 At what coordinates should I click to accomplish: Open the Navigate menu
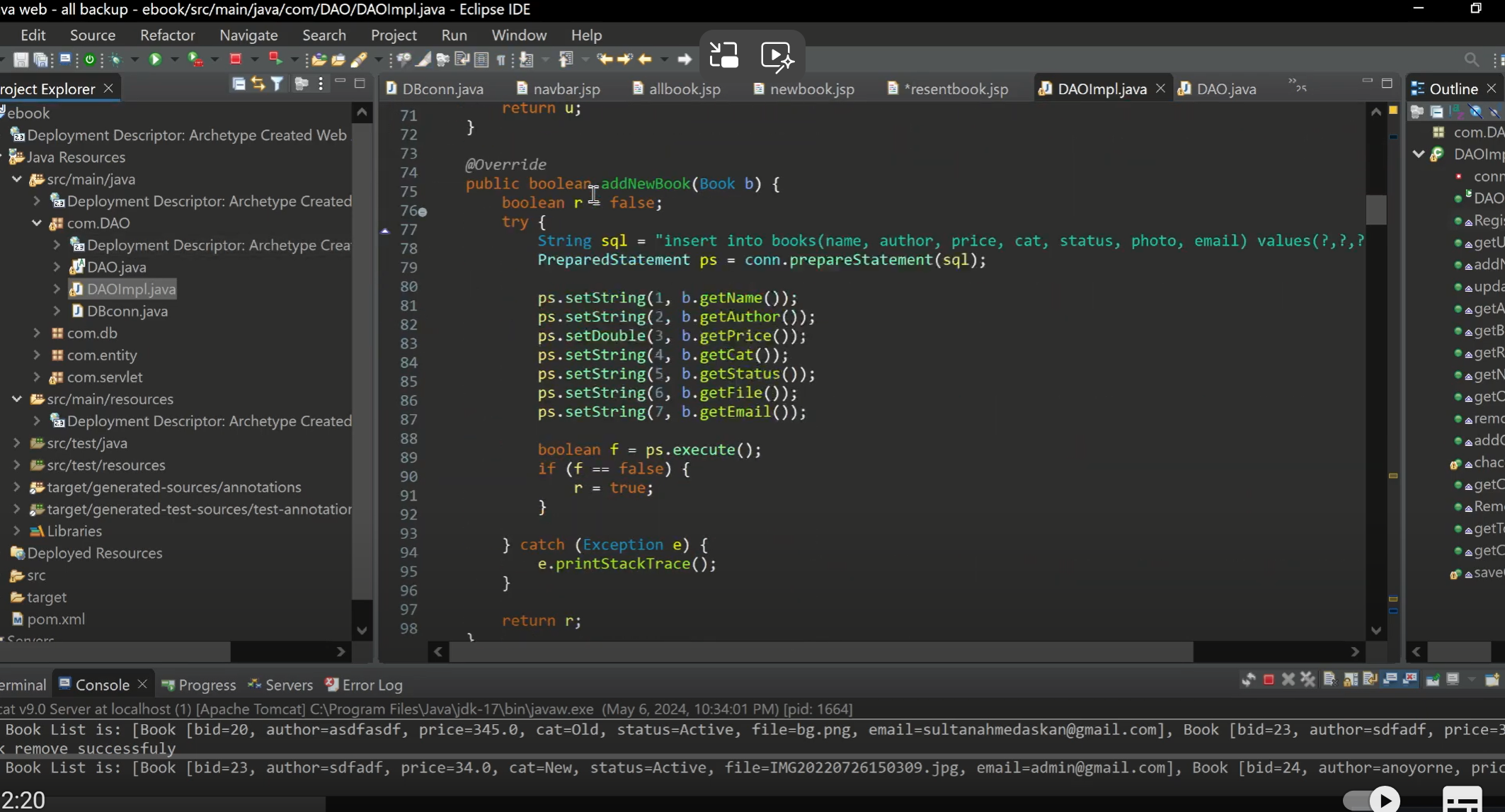point(248,35)
